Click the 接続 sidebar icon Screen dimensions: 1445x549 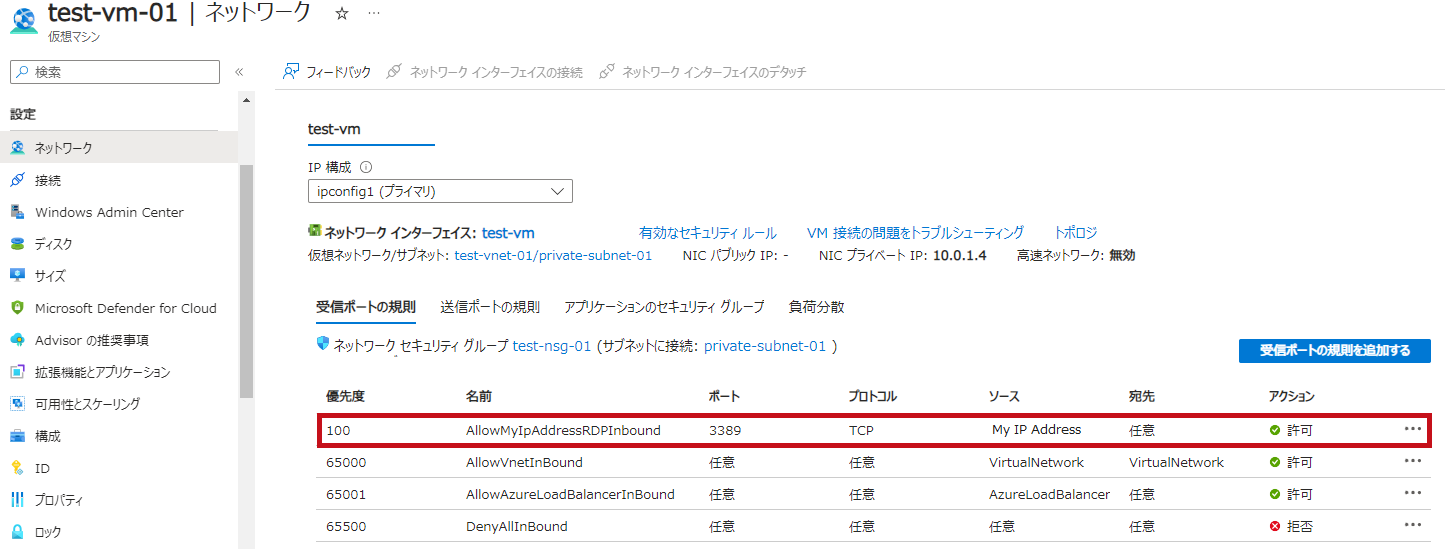click(x=17, y=180)
